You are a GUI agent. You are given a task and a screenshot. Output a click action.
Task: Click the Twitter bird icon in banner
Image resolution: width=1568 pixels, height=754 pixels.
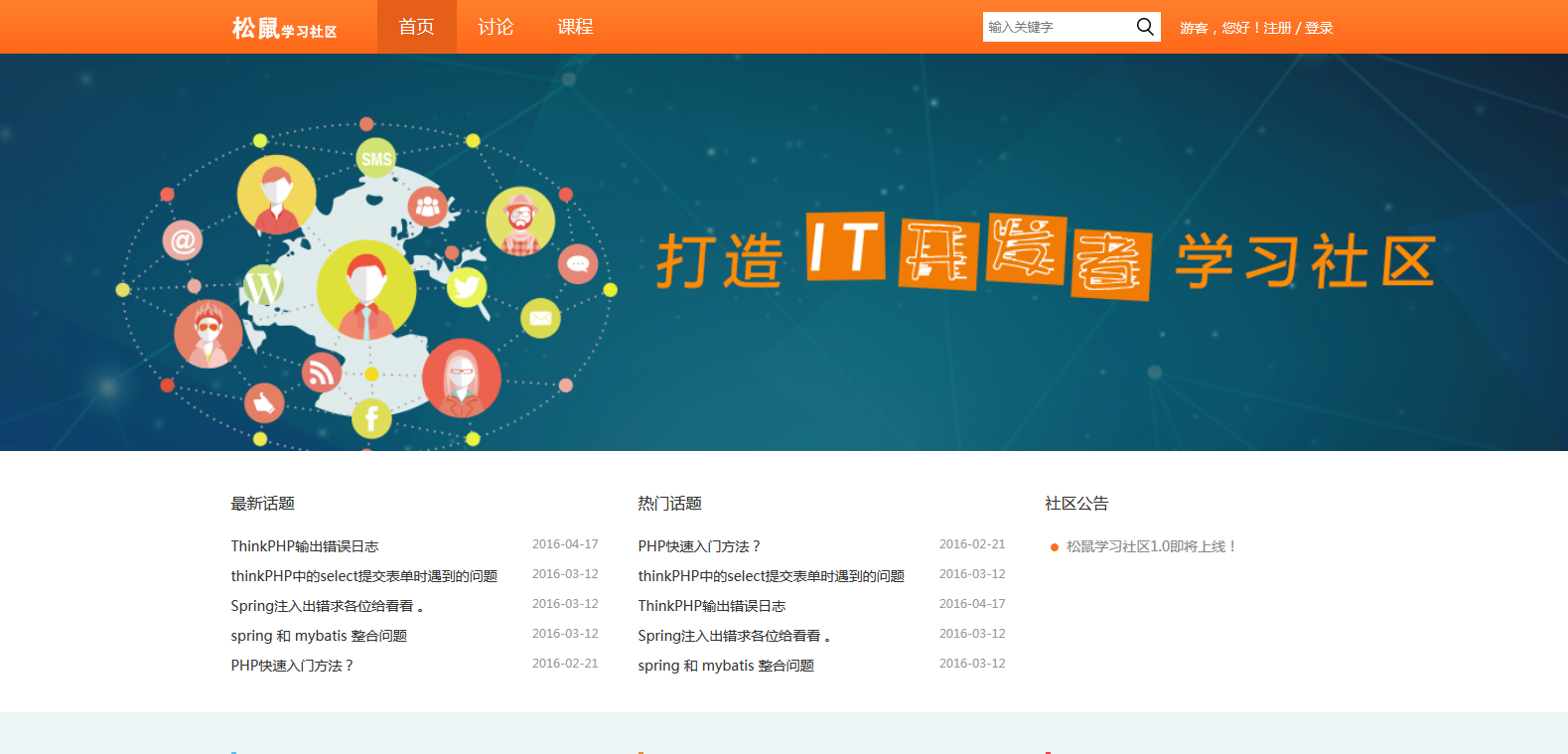click(467, 288)
